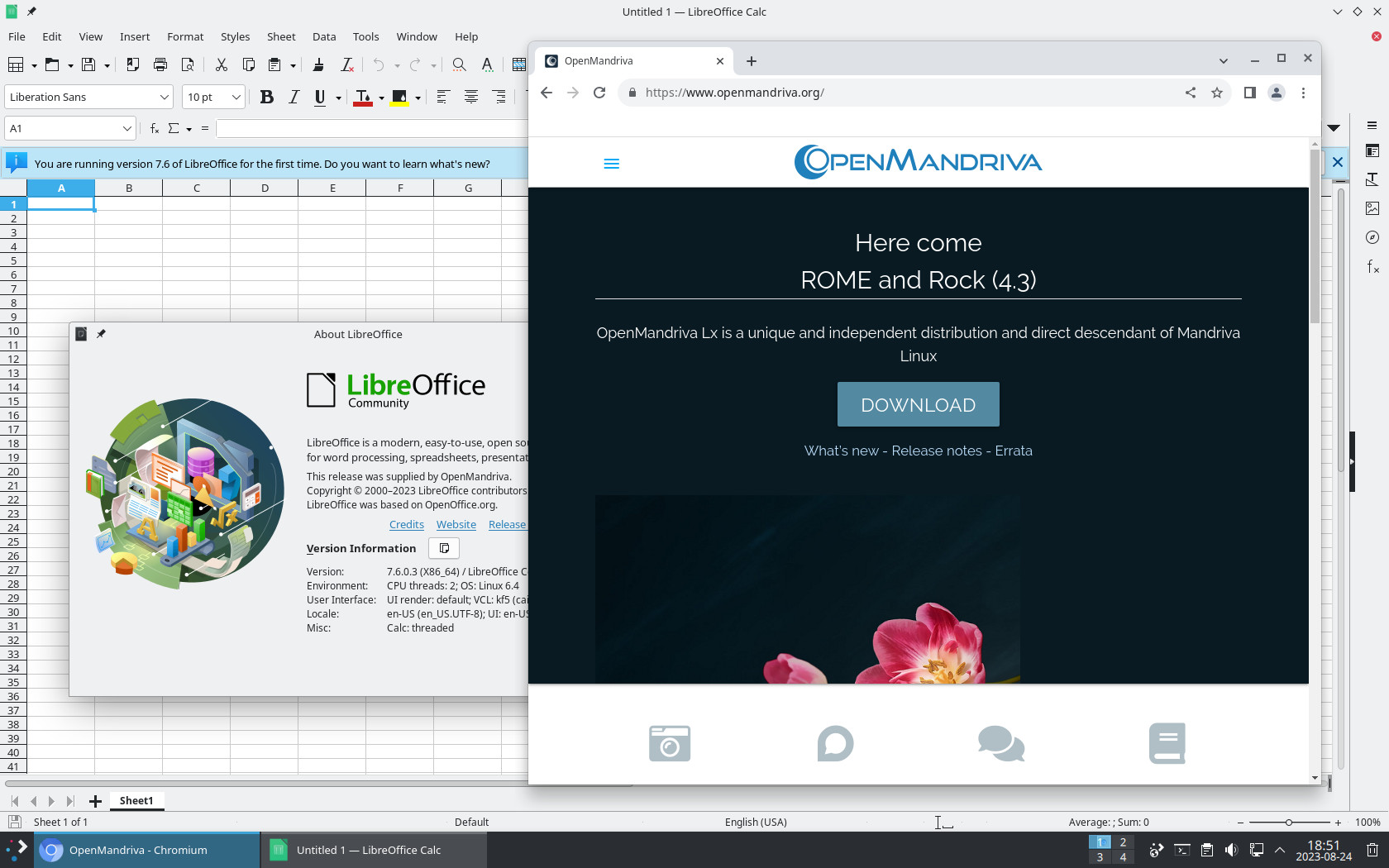Open the Calc sidebar Navigator compass icon

(1372, 237)
